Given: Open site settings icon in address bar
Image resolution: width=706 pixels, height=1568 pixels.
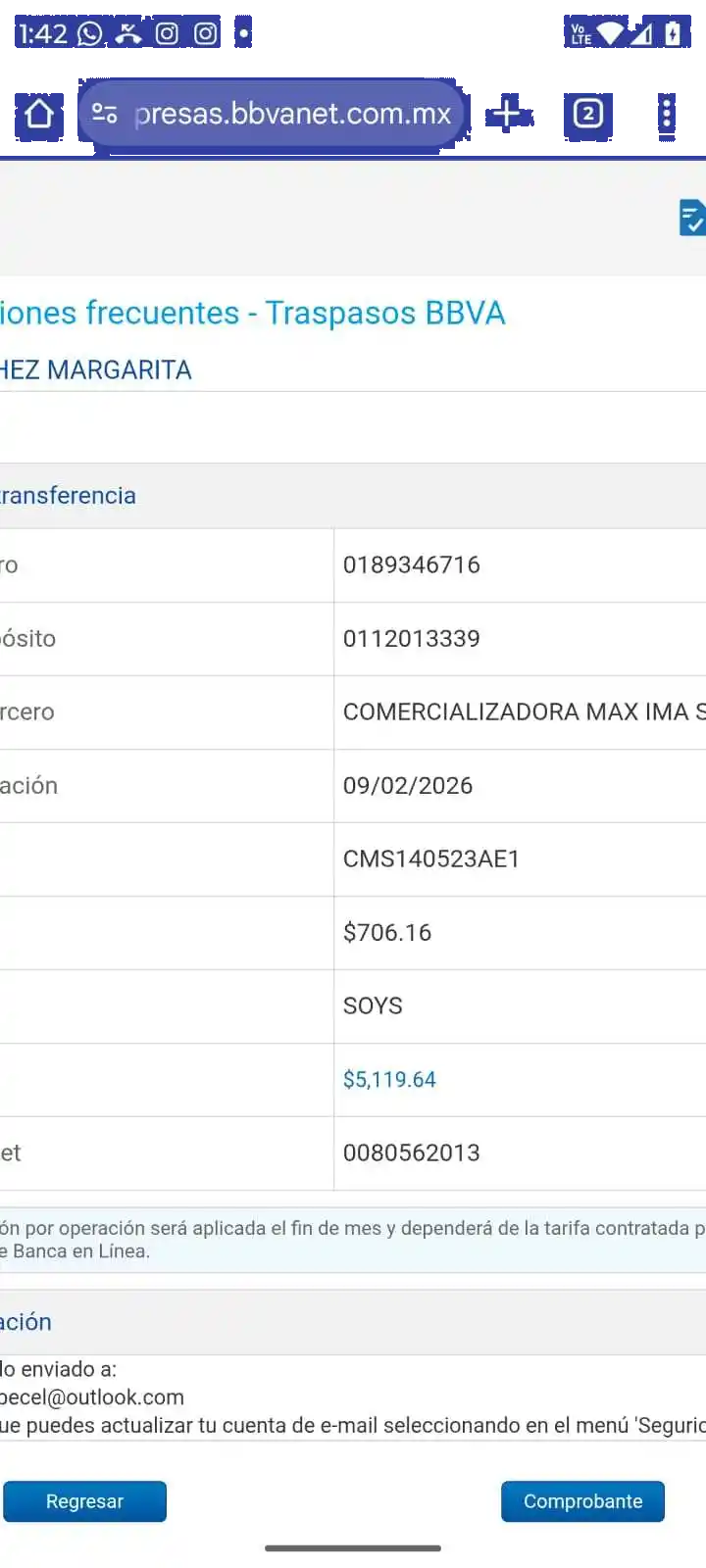Looking at the screenshot, I should pos(105,115).
